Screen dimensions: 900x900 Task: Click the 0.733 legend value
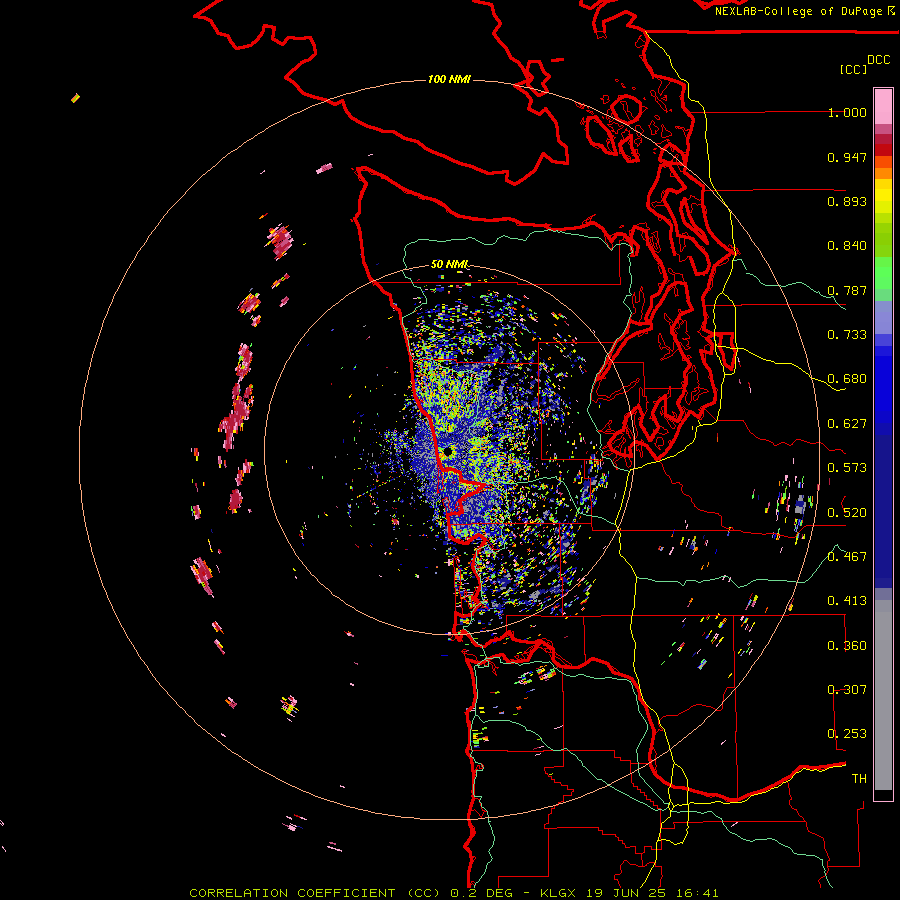pyautogui.click(x=847, y=335)
